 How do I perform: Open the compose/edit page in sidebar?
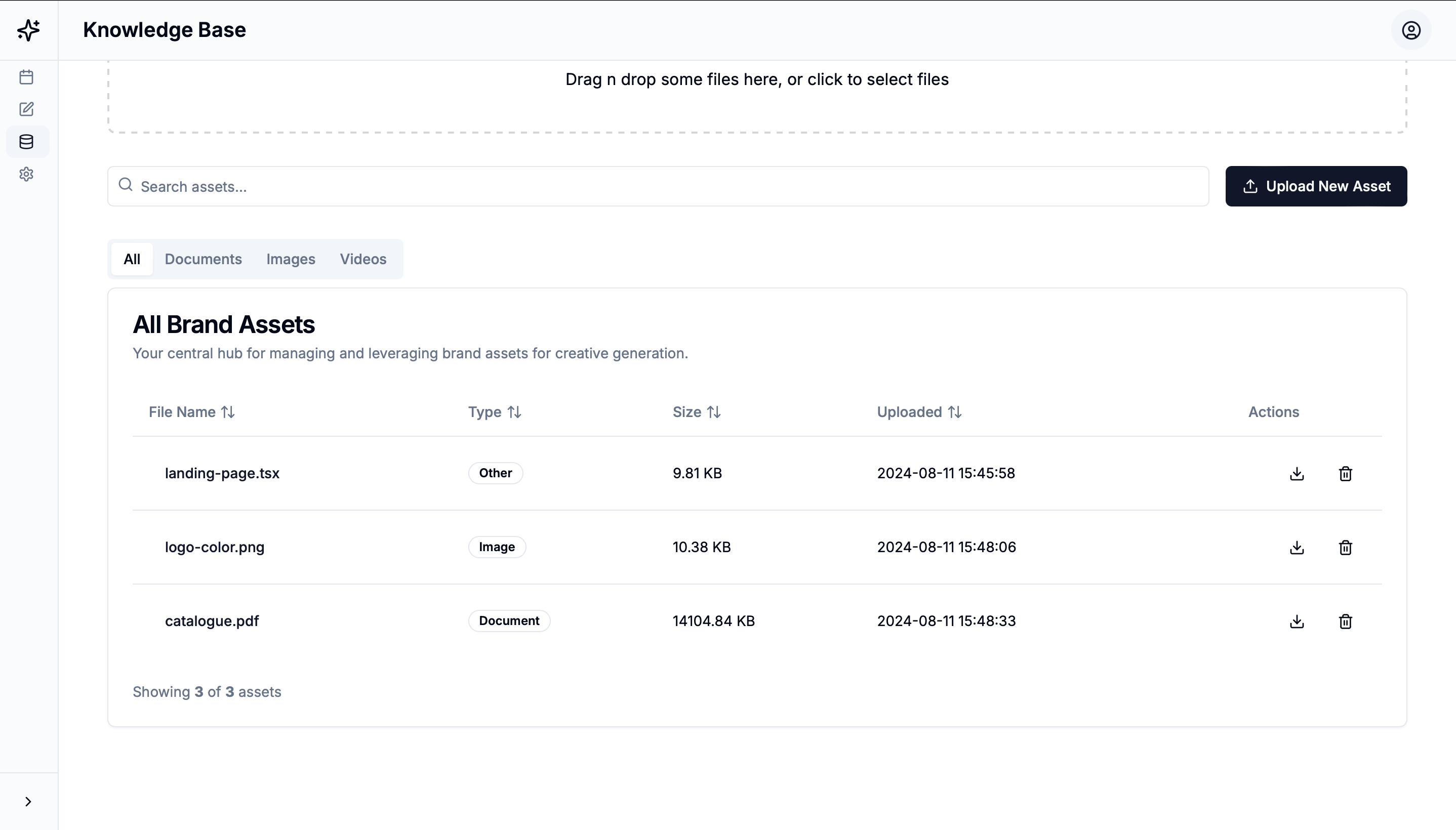click(x=26, y=109)
